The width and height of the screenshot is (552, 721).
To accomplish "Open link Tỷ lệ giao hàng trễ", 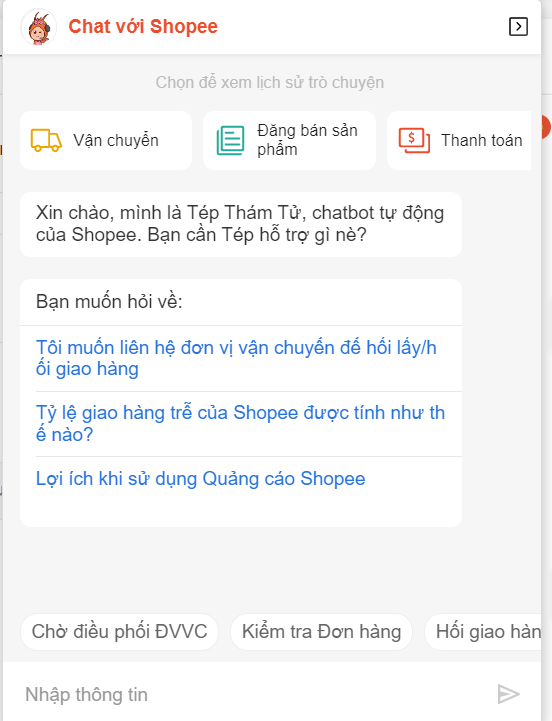I will tap(240, 423).
